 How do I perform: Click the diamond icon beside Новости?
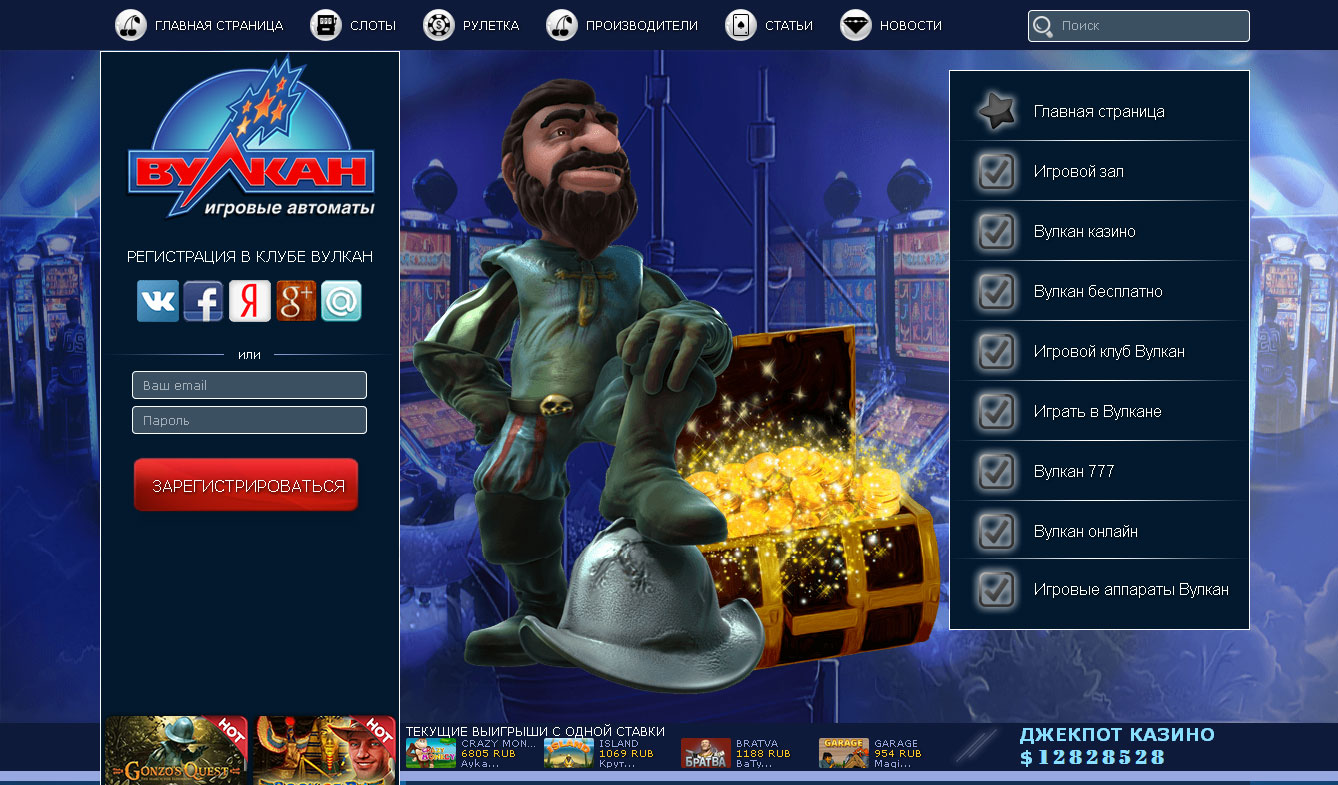pyautogui.click(x=856, y=25)
